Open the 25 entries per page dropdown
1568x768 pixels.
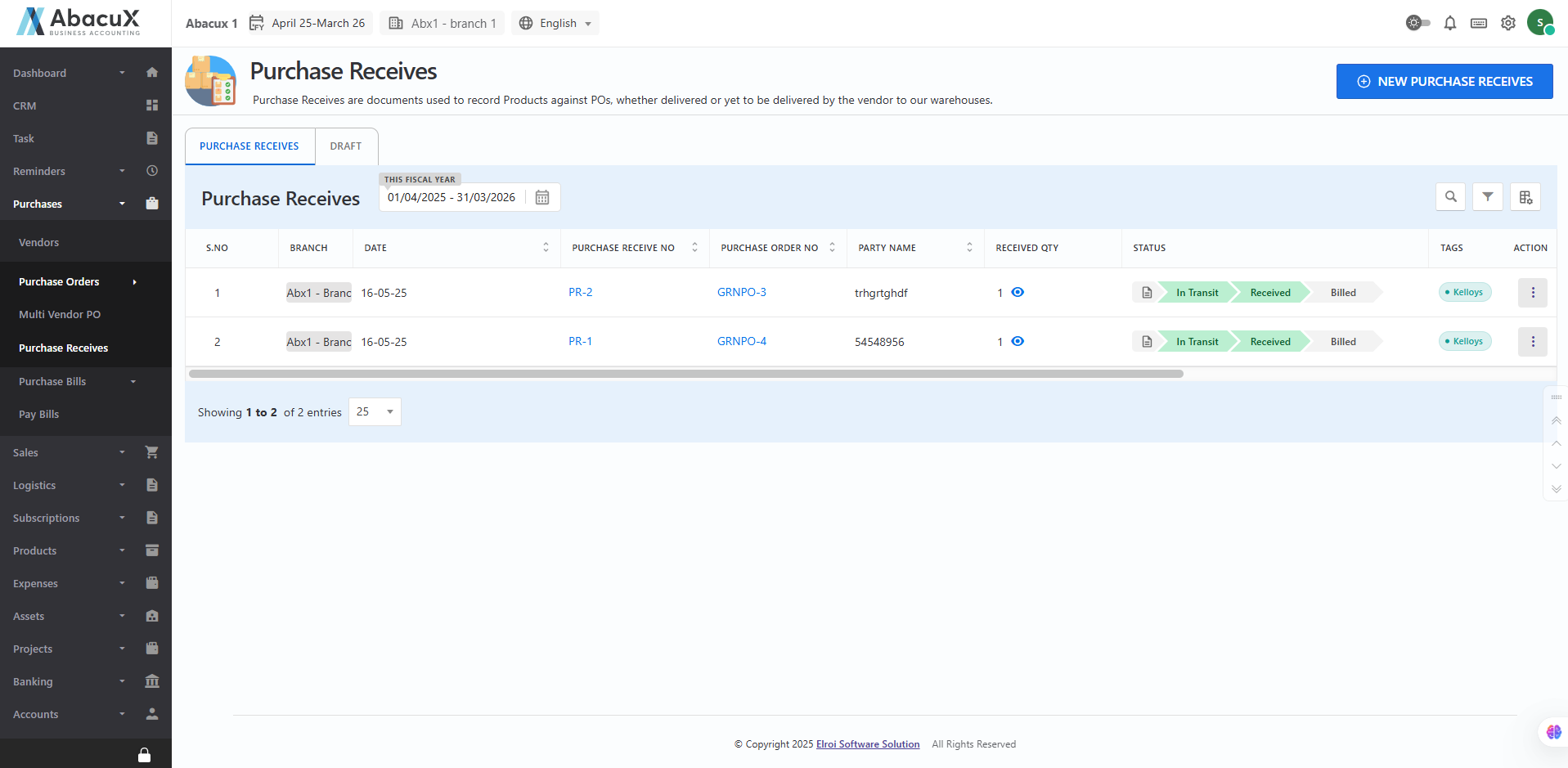[375, 412]
